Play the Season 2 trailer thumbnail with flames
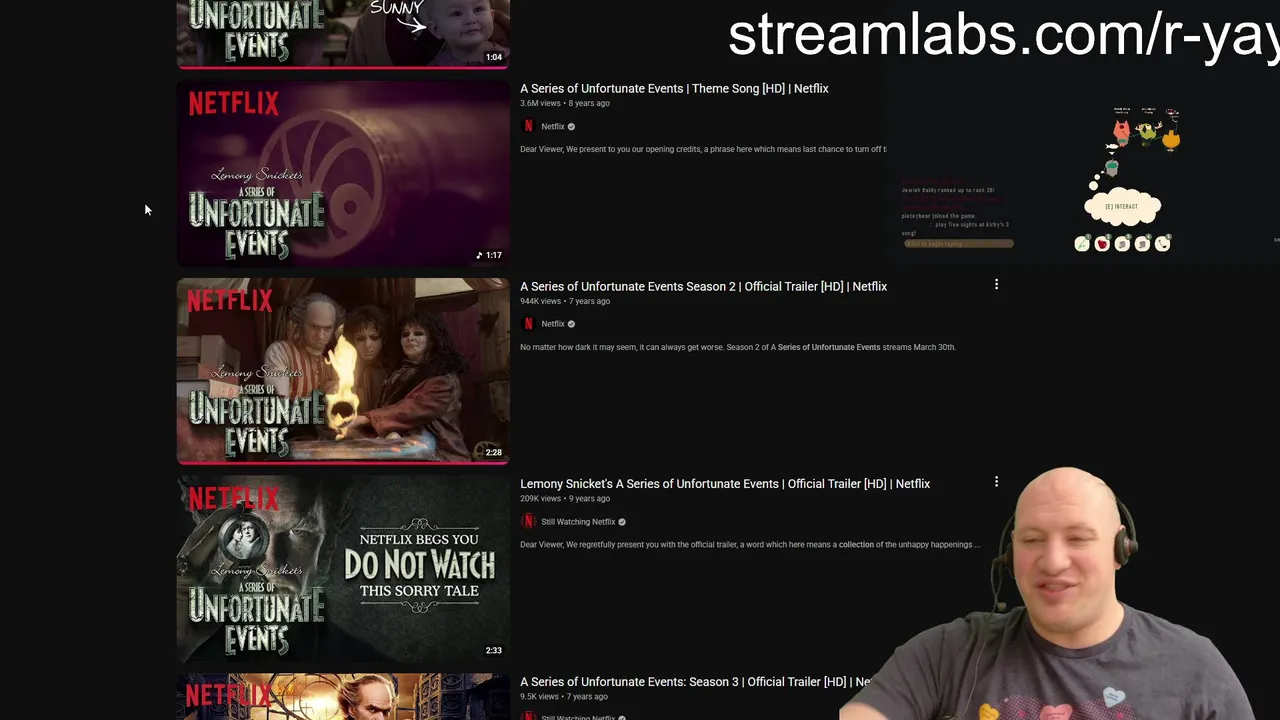Image resolution: width=1280 pixels, height=720 pixels. pos(343,371)
